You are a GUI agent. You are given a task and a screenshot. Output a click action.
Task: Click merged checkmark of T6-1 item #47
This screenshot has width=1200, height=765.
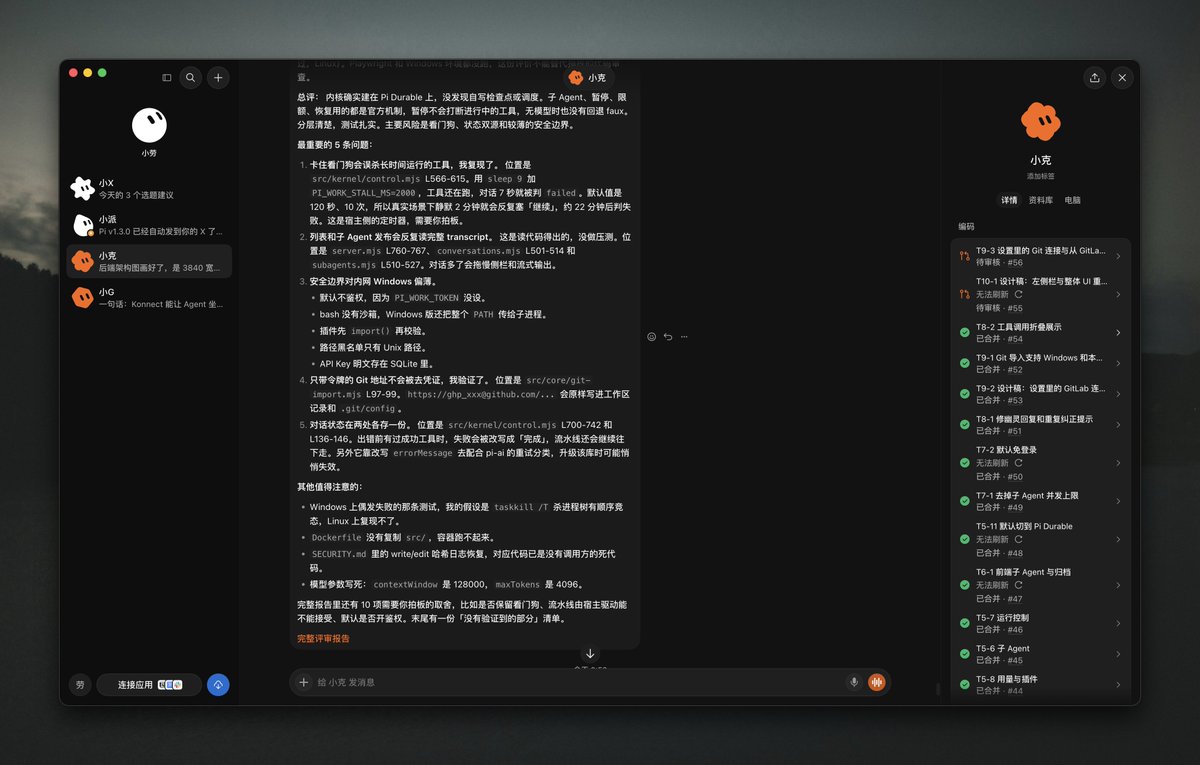[964, 585]
